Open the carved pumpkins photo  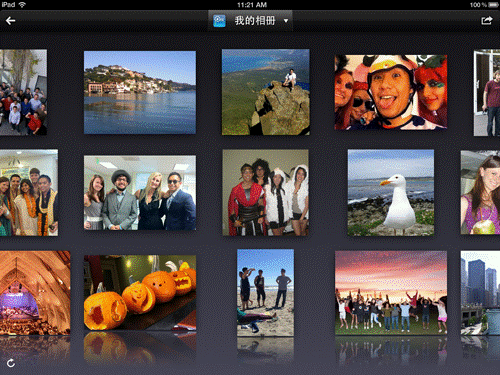140,293
